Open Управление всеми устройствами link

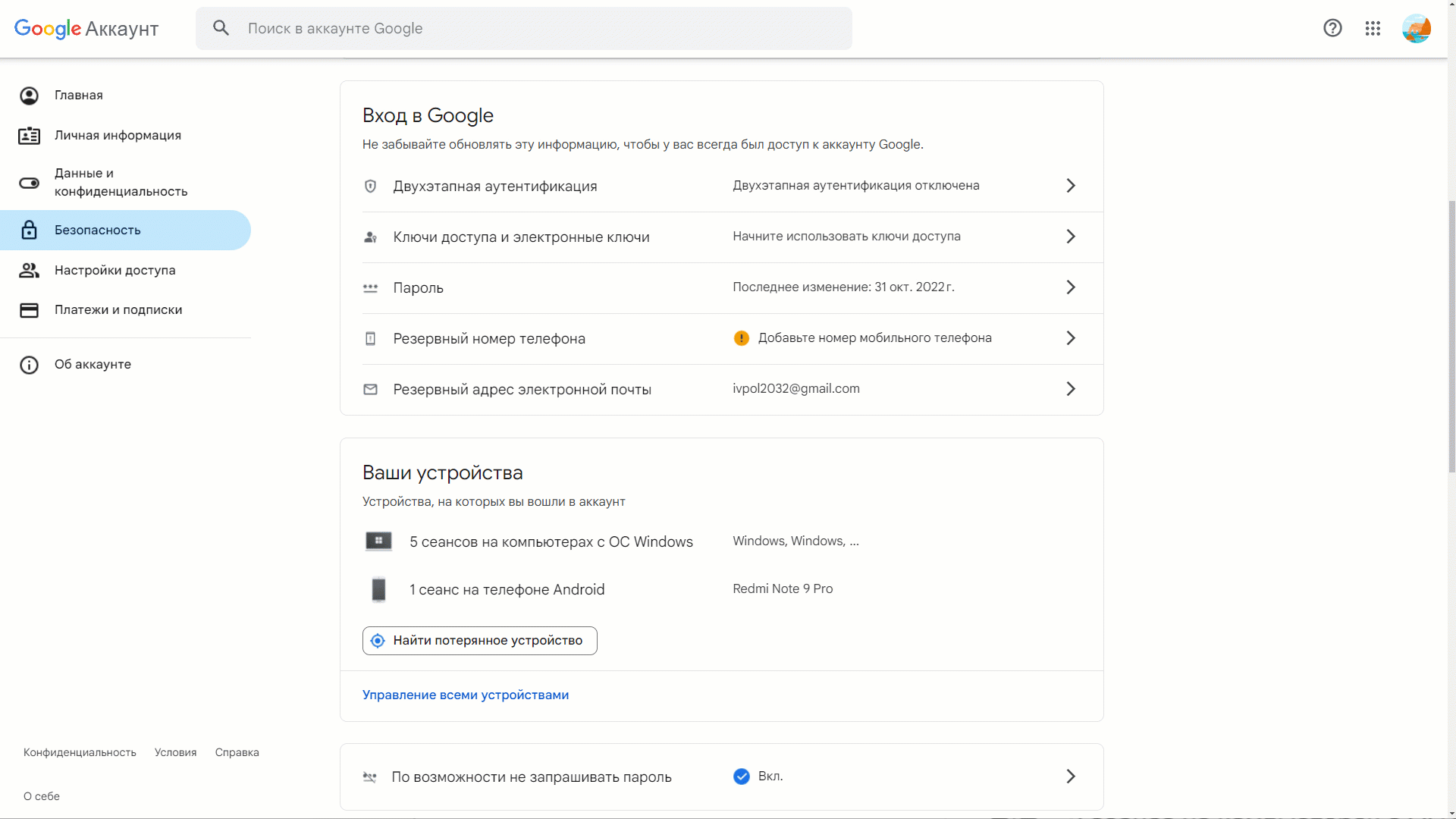[465, 695]
